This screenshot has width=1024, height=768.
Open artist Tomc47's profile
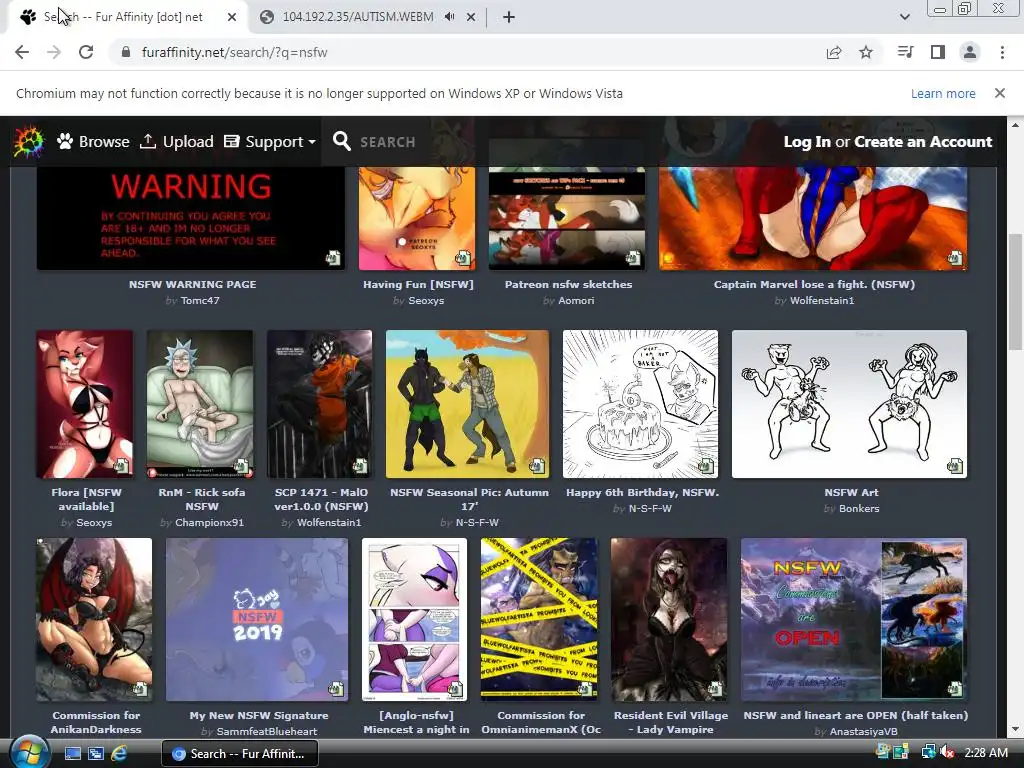tap(200, 300)
